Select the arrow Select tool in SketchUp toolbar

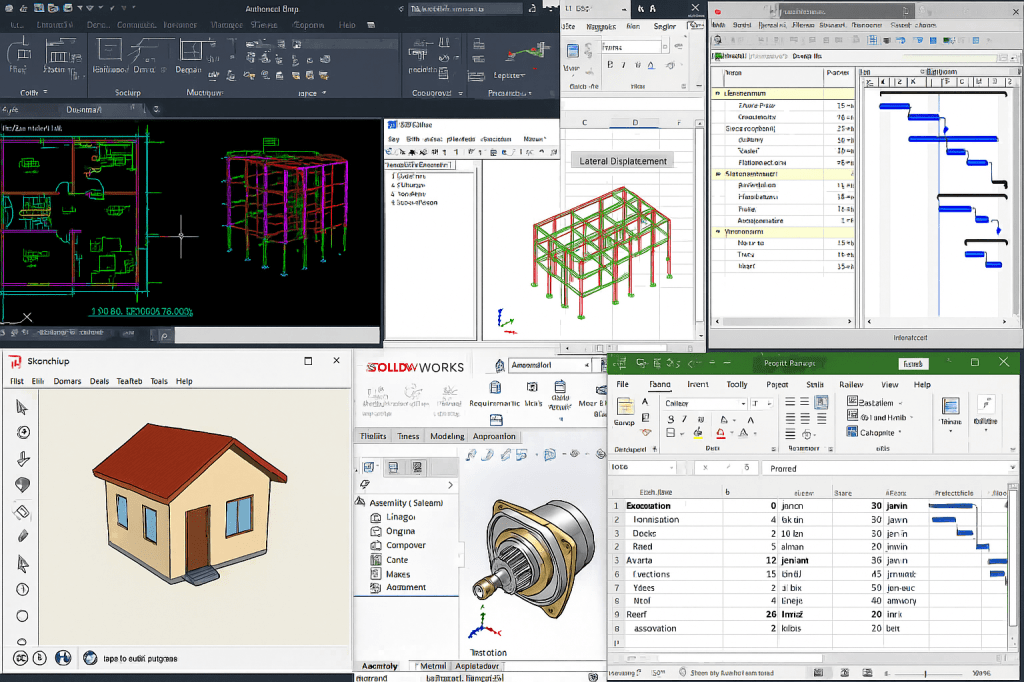click(x=23, y=407)
